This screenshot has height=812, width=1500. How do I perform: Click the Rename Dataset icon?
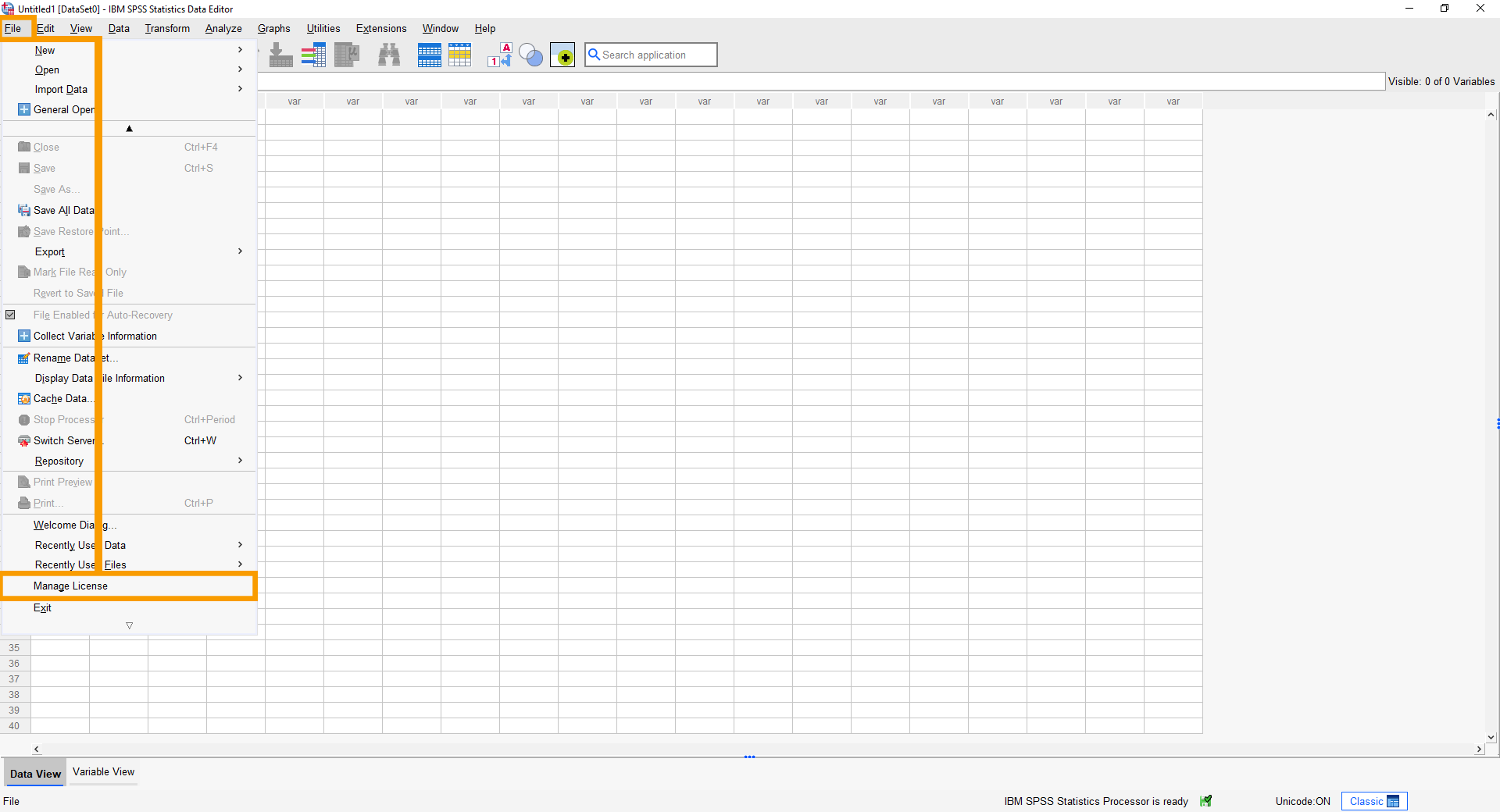(x=24, y=358)
